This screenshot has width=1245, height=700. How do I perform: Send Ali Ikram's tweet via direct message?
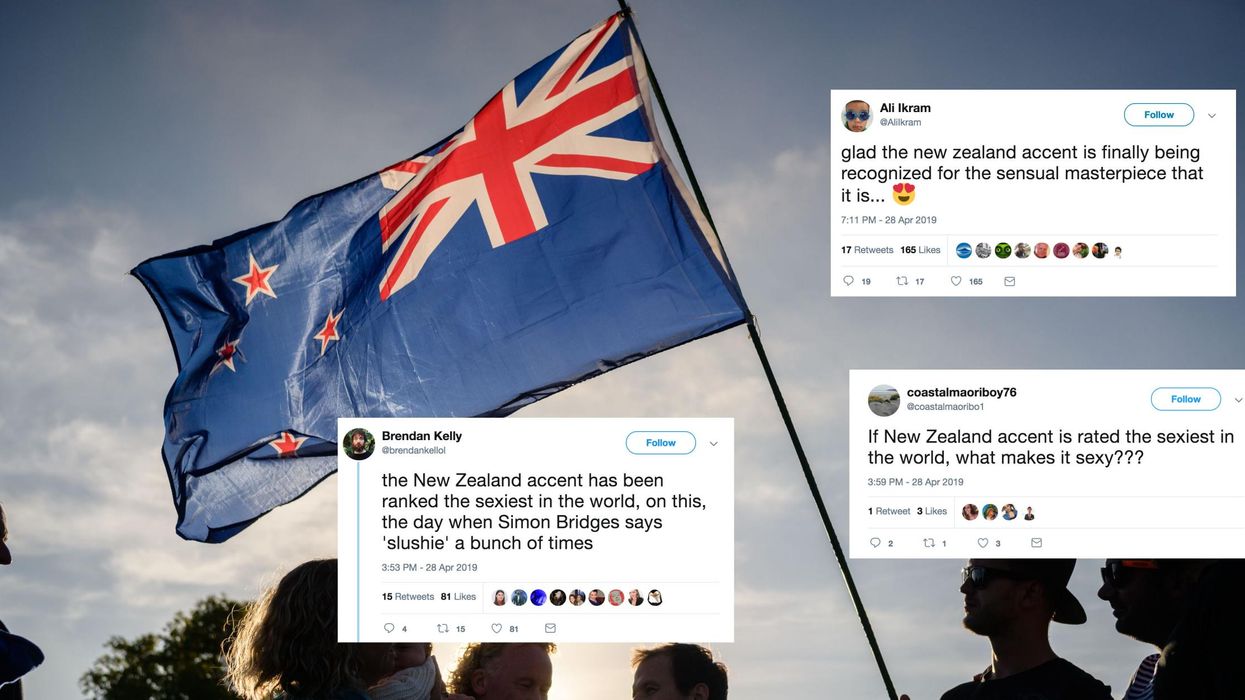[x=1009, y=281]
